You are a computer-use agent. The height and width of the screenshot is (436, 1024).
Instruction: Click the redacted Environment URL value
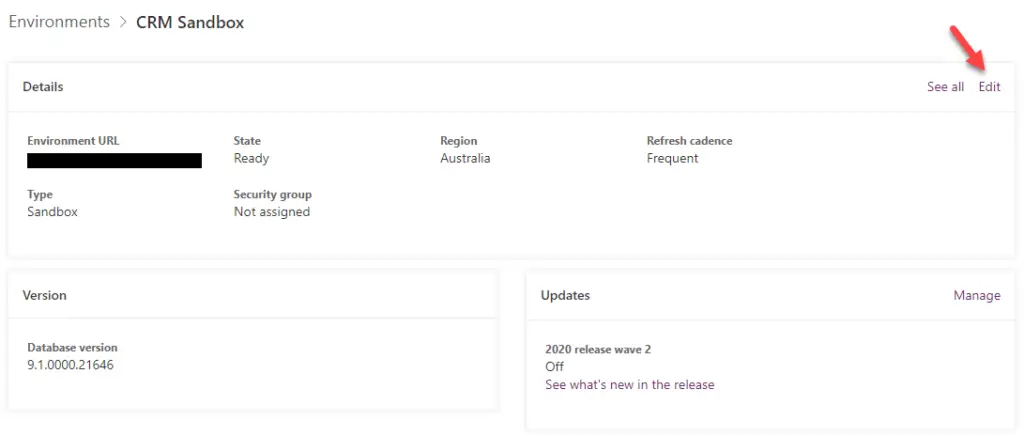(x=114, y=161)
